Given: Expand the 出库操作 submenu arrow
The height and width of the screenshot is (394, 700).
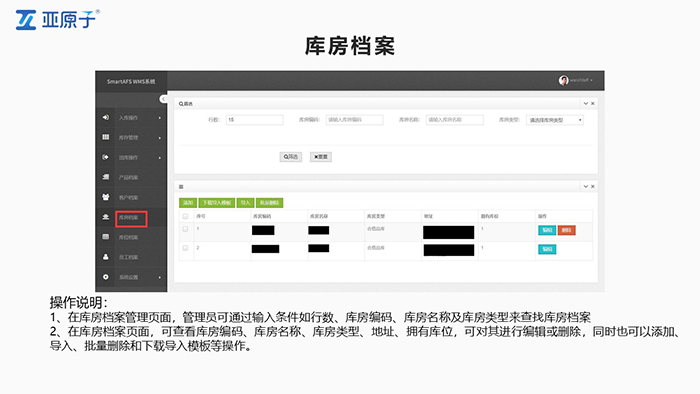Looking at the screenshot, I should (x=160, y=158).
